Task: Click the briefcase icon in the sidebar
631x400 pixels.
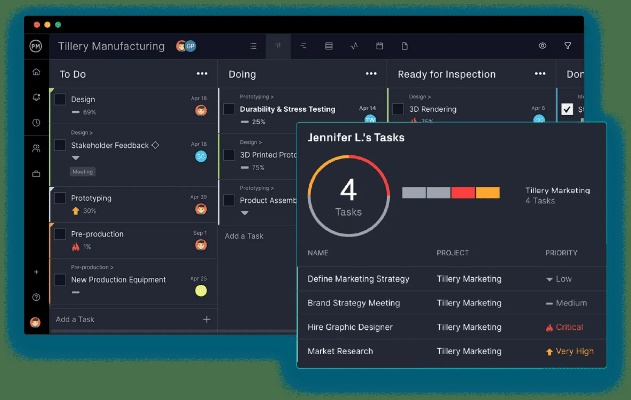Action: click(x=36, y=174)
